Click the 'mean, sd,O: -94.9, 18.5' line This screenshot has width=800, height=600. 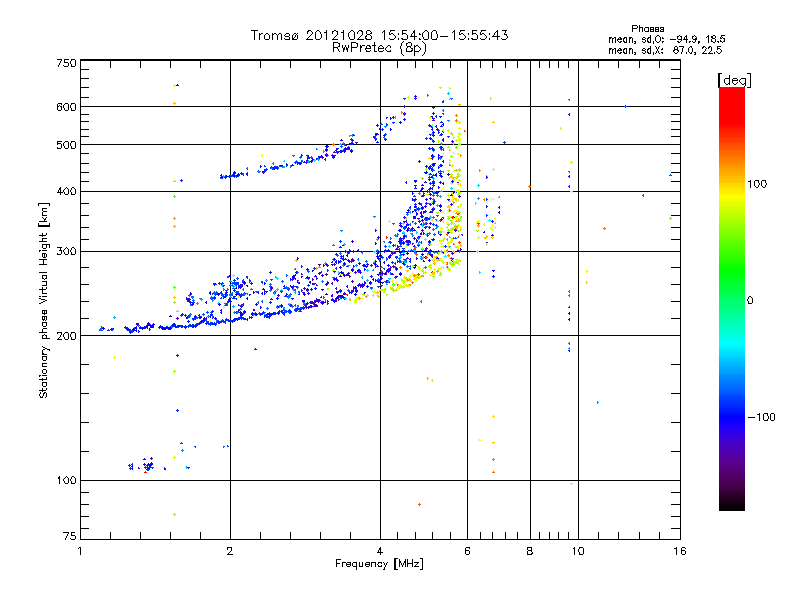click(666, 39)
